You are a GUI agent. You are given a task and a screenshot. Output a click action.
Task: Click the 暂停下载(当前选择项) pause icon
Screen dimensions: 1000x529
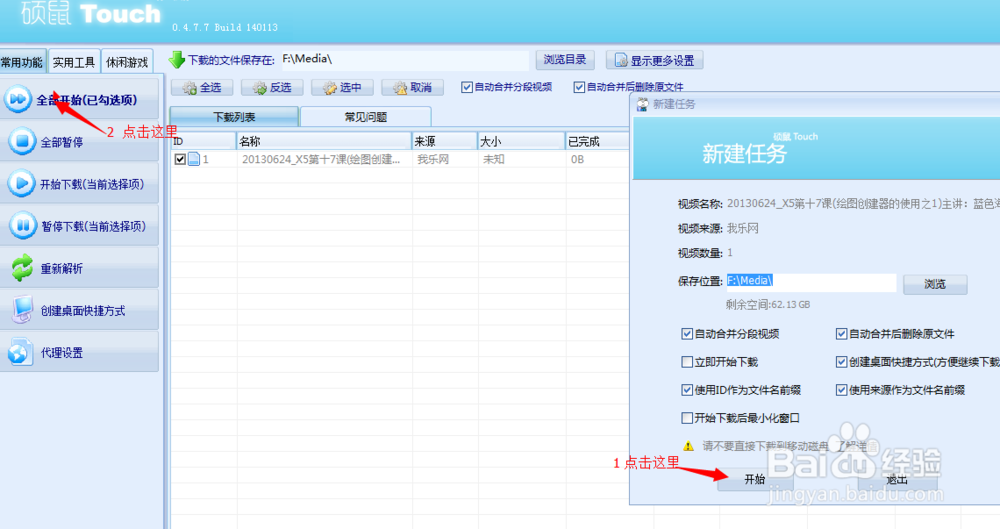pos(22,225)
